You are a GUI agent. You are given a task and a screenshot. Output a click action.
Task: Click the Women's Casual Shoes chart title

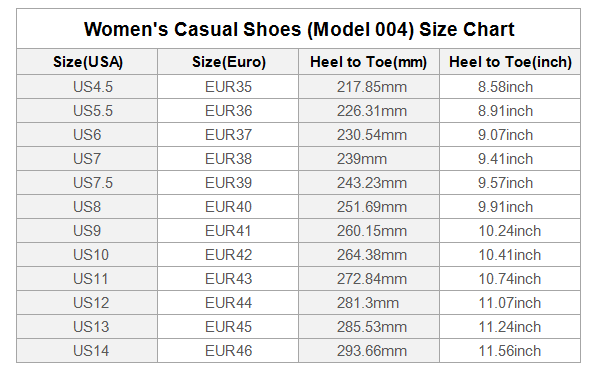click(299, 29)
